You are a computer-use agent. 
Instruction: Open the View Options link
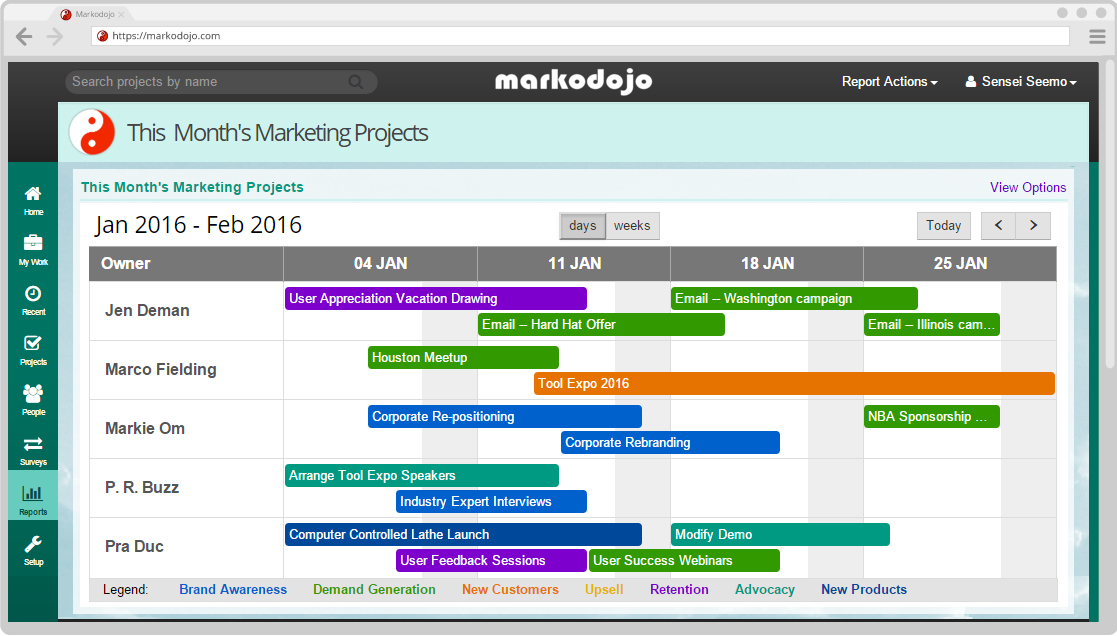pyautogui.click(x=1028, y=187)
